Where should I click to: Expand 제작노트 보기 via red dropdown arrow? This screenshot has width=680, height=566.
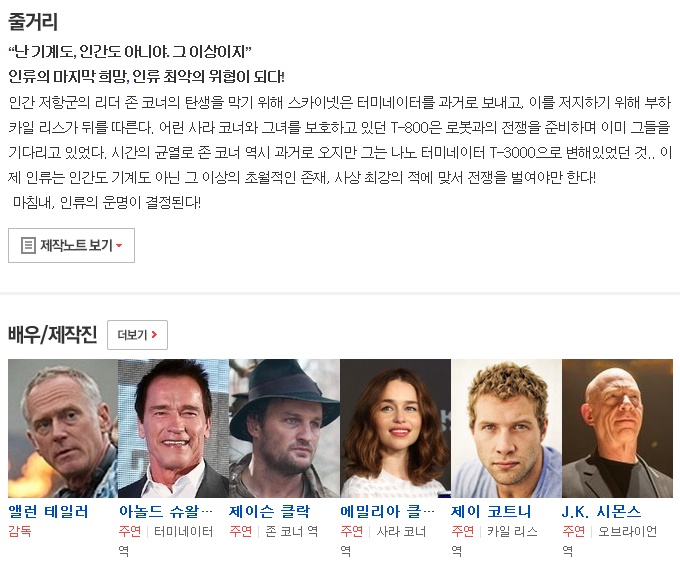[119, 246]
